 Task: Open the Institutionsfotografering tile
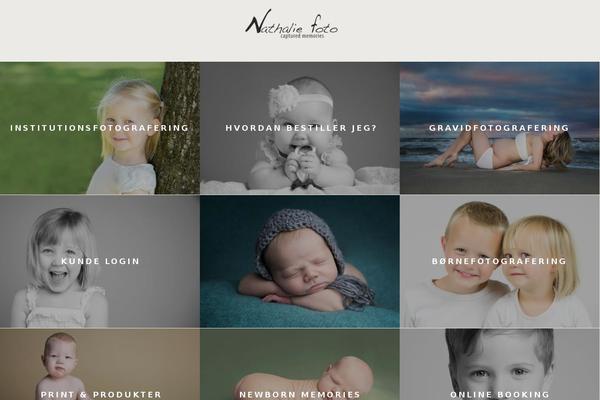point(99,128)
